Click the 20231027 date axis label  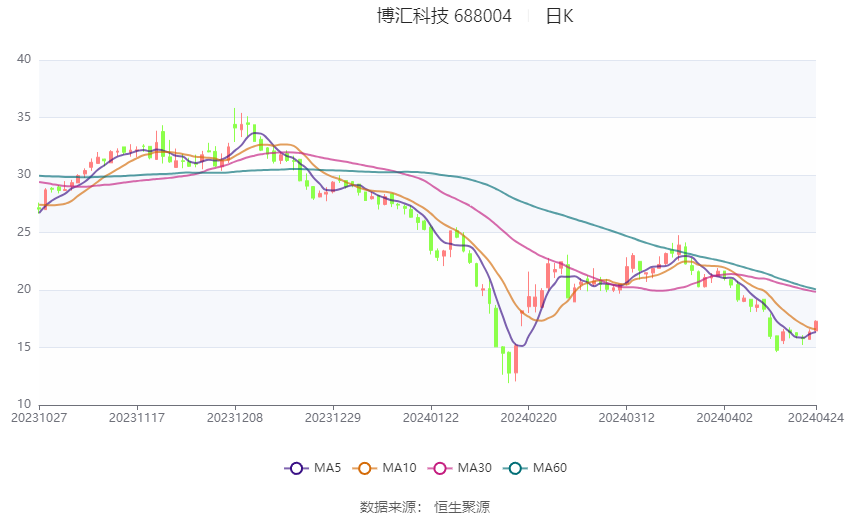(x=39, y=418)
